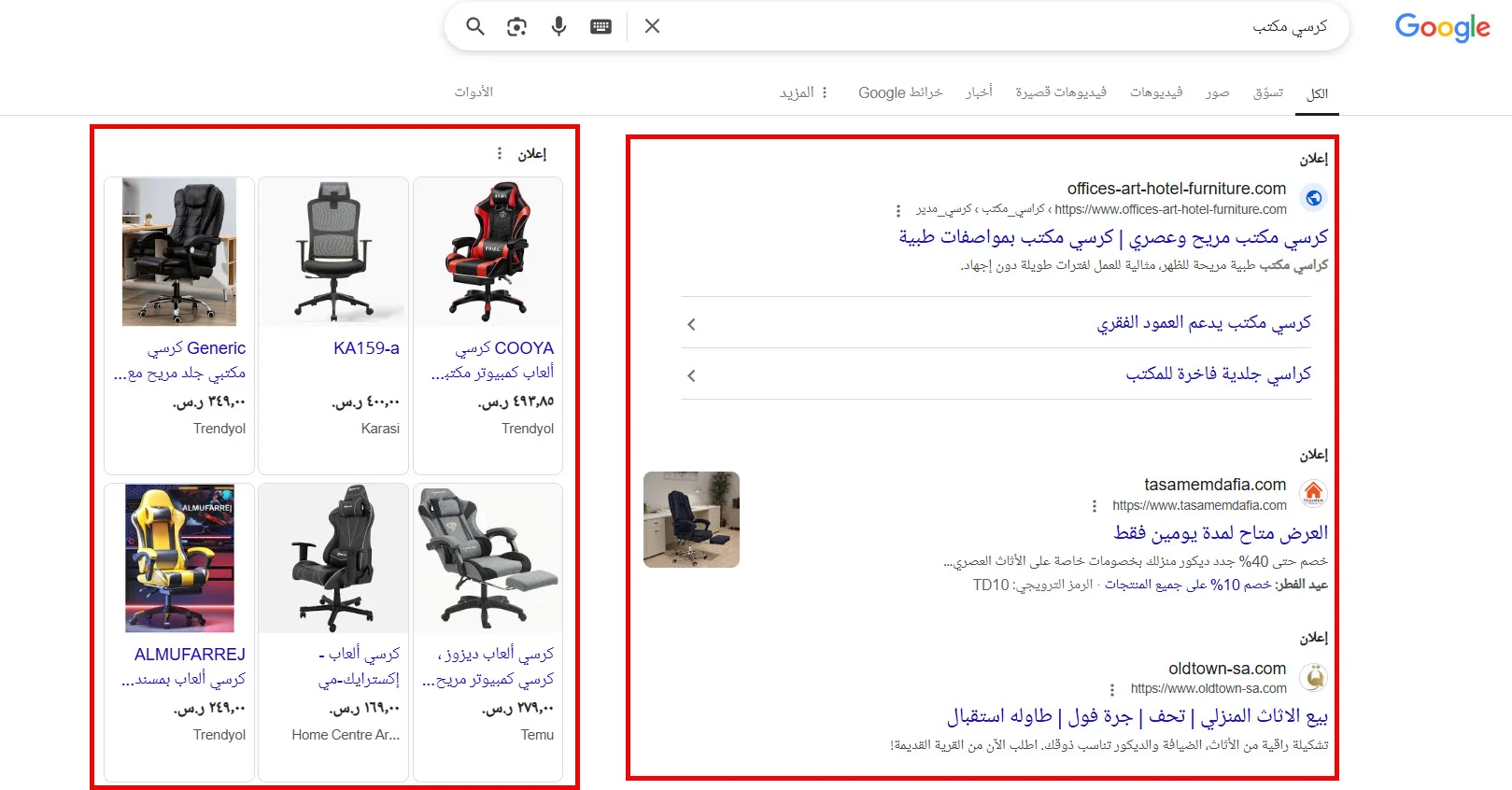Open the خرائط Google tab
The image size is (1512, 790).
pos(900,92)
